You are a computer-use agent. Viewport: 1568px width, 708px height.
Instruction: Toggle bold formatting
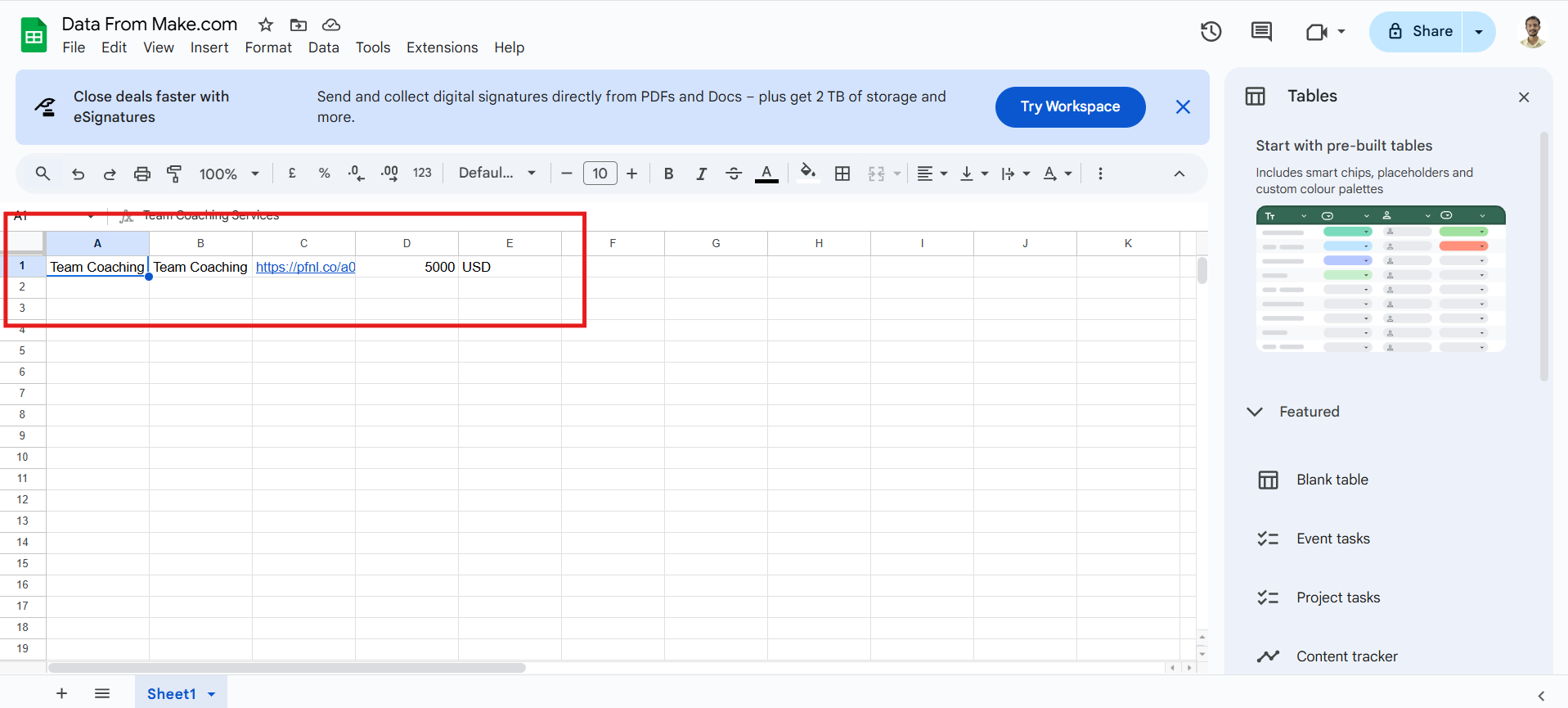click(669, 174)
